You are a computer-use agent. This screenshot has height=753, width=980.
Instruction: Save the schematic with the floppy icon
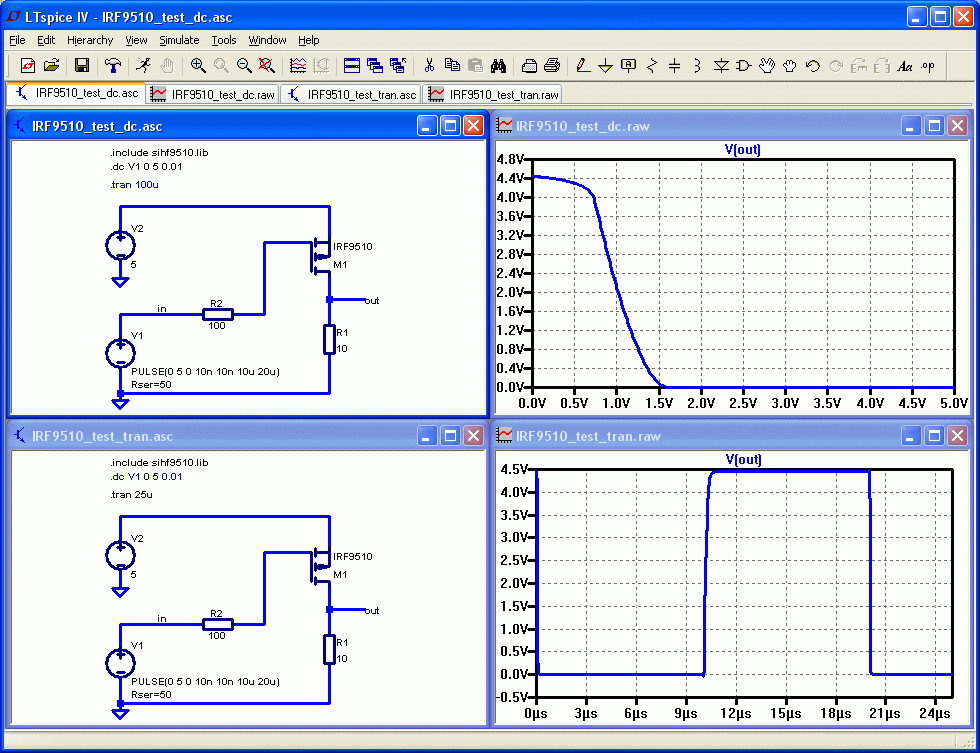[82, 65]
